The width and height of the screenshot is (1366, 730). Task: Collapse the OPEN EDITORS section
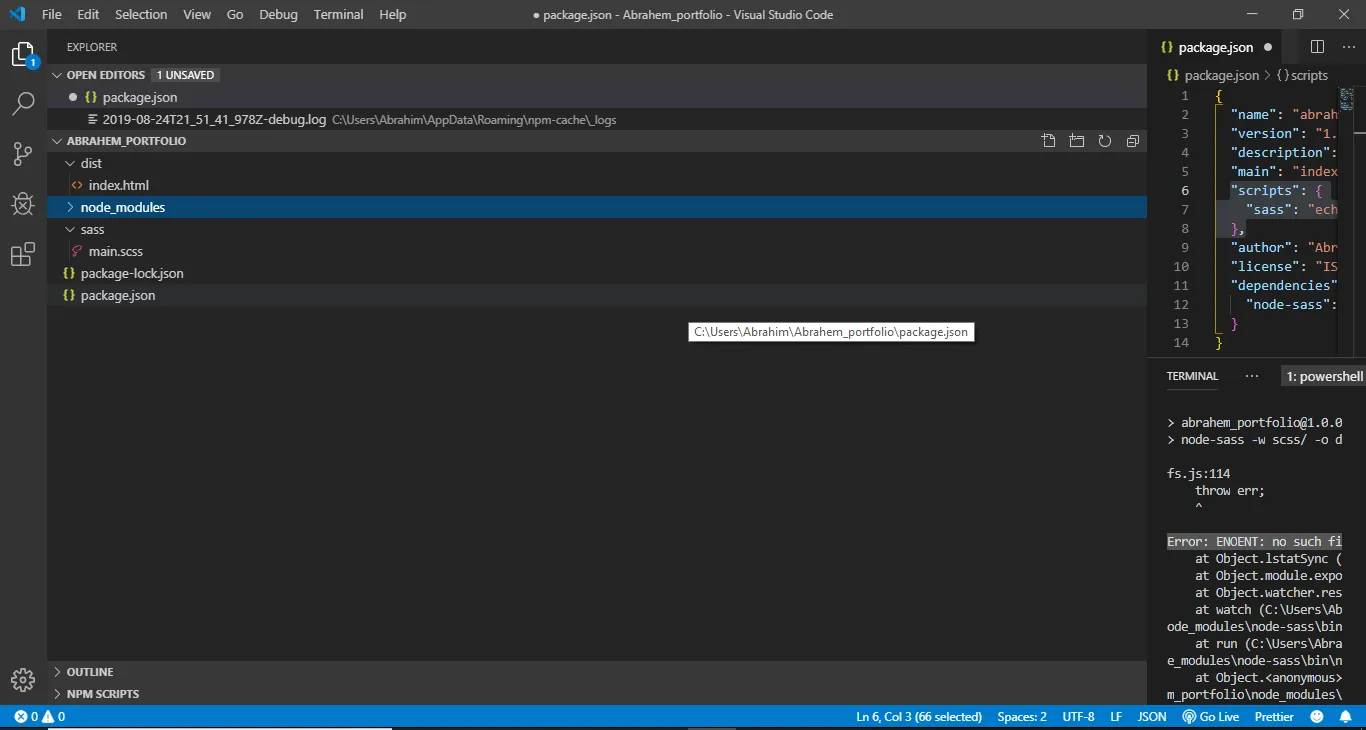(57, 75)
